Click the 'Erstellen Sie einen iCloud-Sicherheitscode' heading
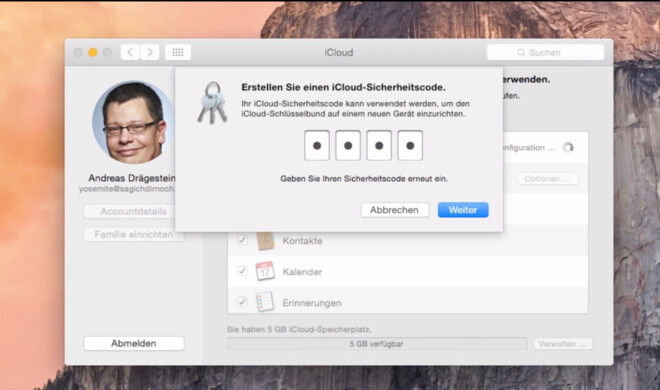The width and height of the screenshot is (660, 390). pyautogui.click(x=343, y=87)
